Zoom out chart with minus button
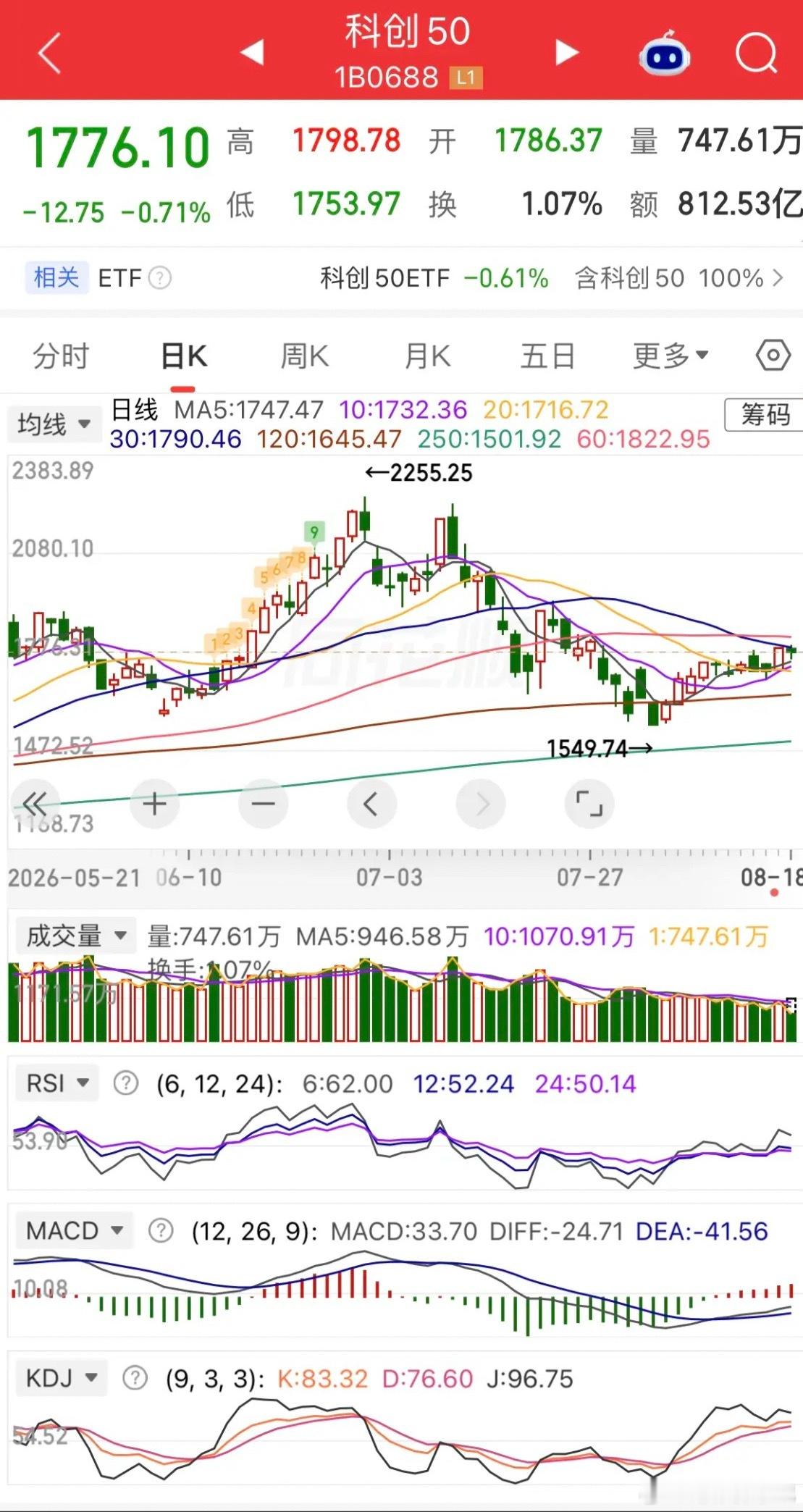The image size is (803, 1512). pyautogui.click(x=263, y=804)
